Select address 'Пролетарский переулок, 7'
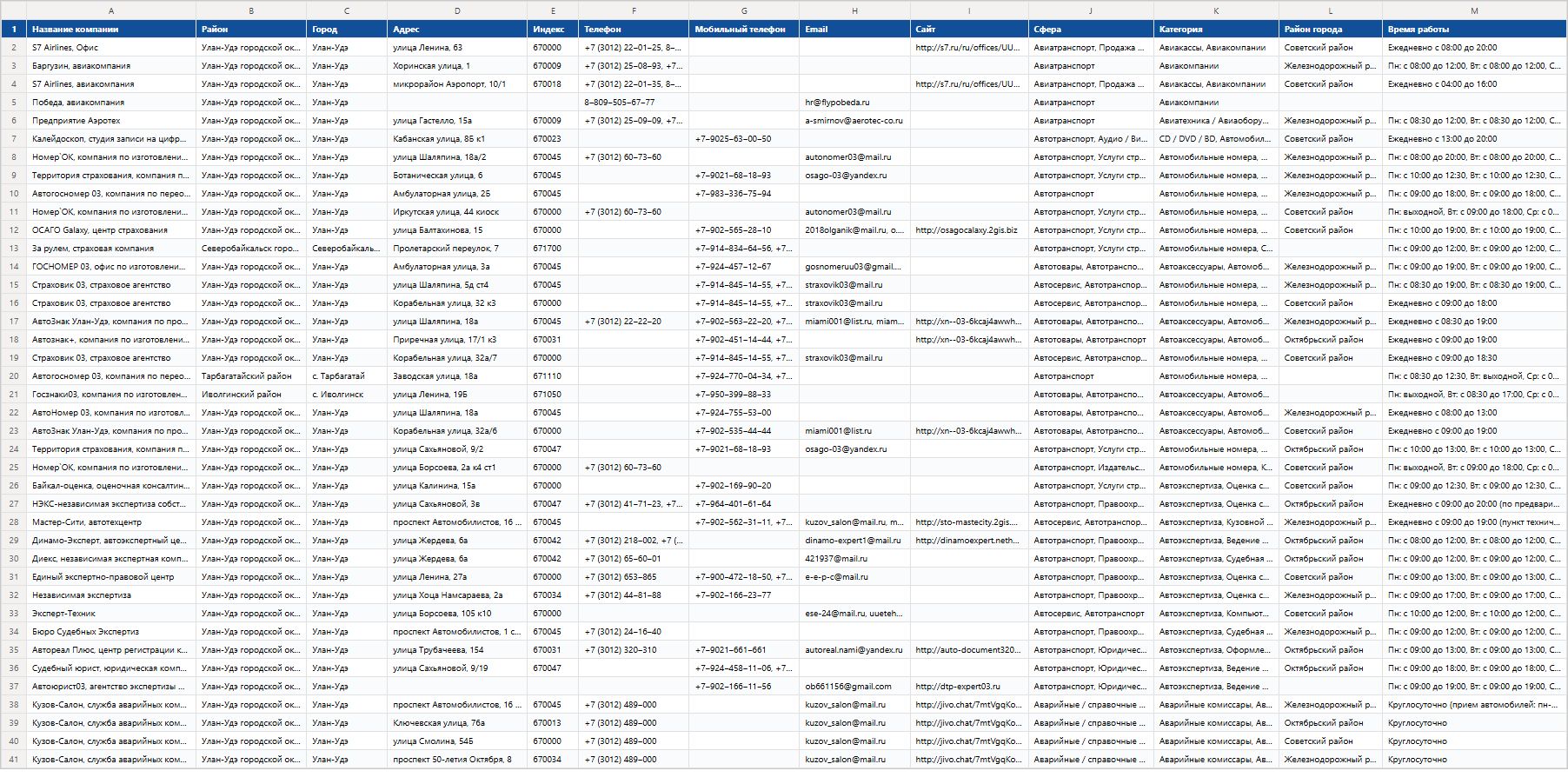Image resolution: width=1568 pixels, height=784 pixels. [x=457, y=249]
